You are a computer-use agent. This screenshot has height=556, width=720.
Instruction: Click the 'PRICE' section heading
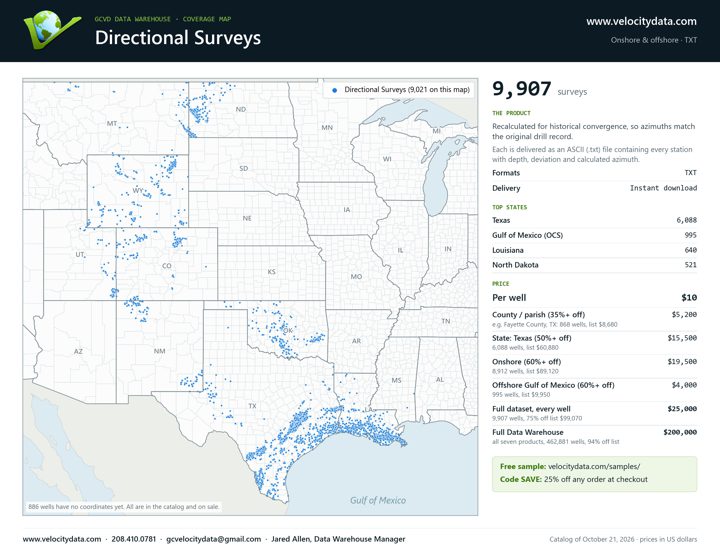click(x=501, y=284)
